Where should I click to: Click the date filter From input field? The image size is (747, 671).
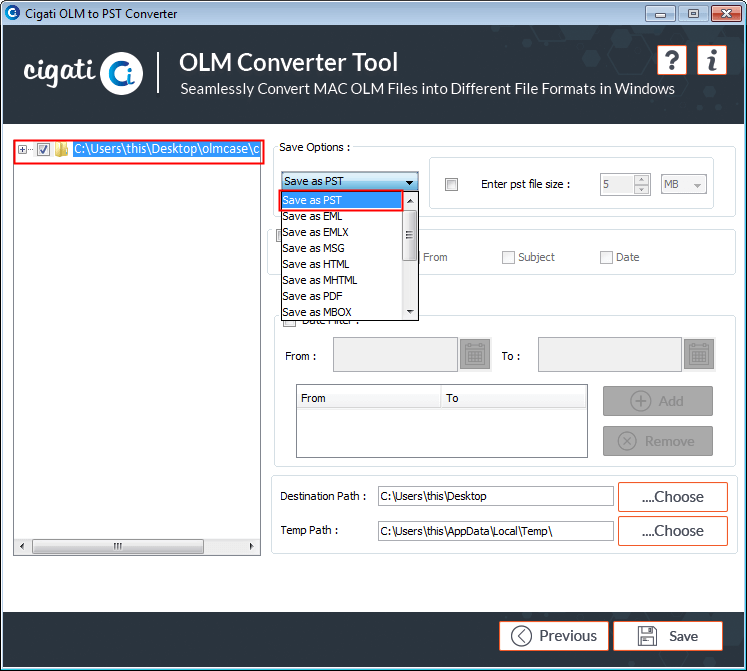[395, 355]
